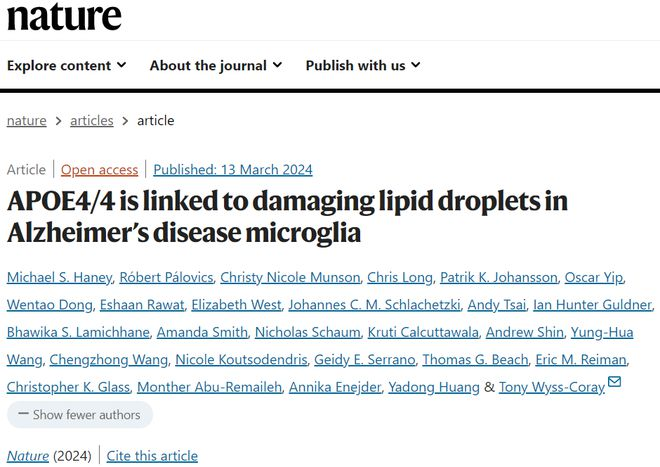The image size is (660, 467).
Task: Select author Annika Enejder
Action: coord(332,387)
